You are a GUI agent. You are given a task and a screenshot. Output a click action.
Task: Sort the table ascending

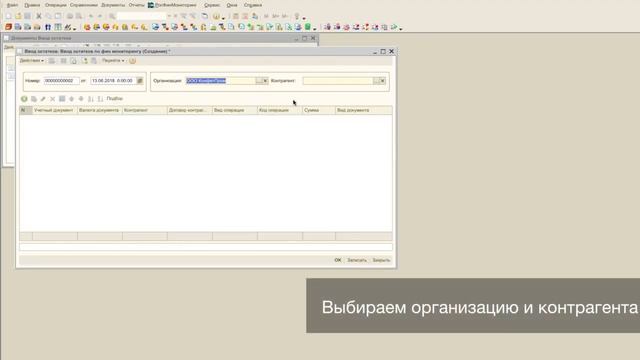click(x=91, y=99)
